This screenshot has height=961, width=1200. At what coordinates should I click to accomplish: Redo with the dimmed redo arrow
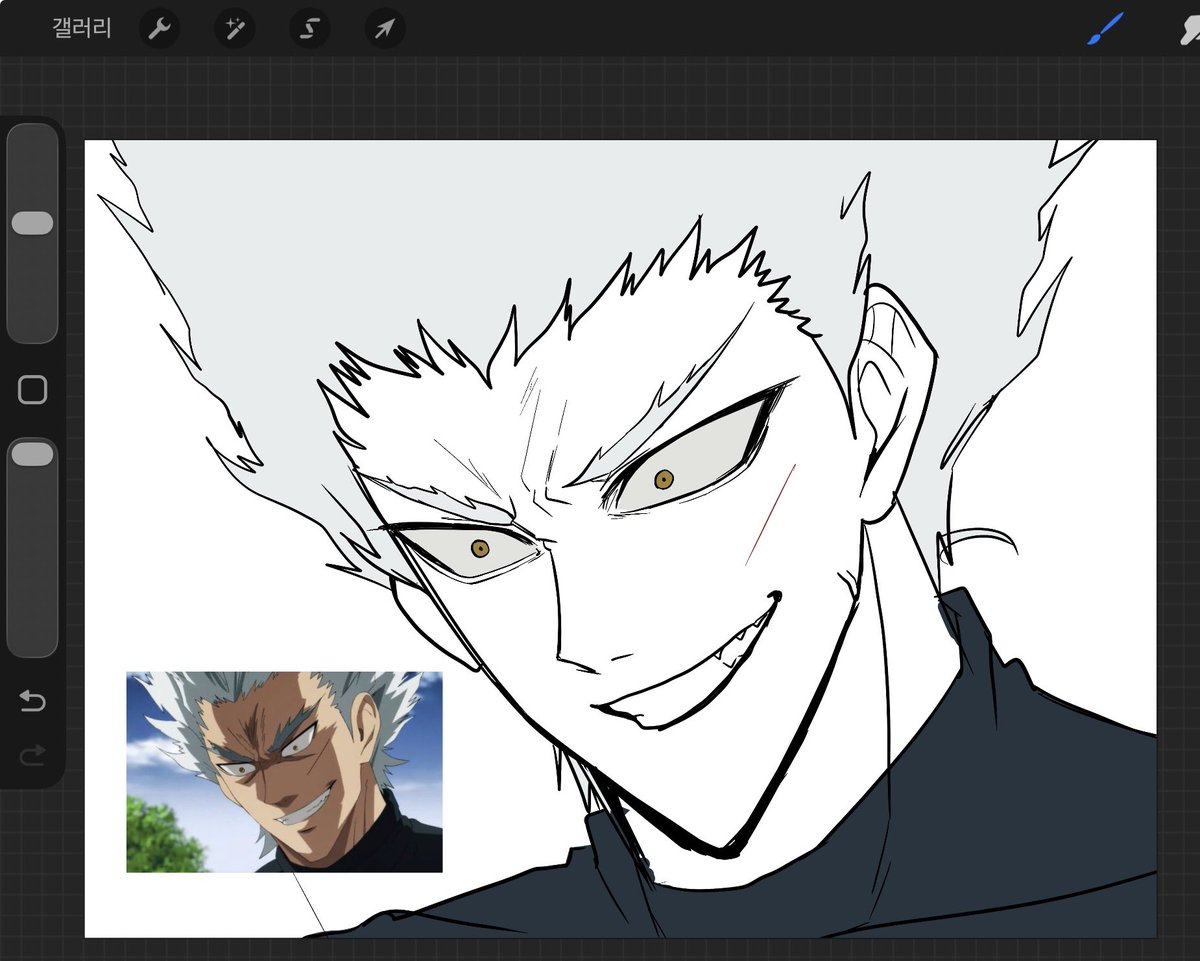click(33, 755)
